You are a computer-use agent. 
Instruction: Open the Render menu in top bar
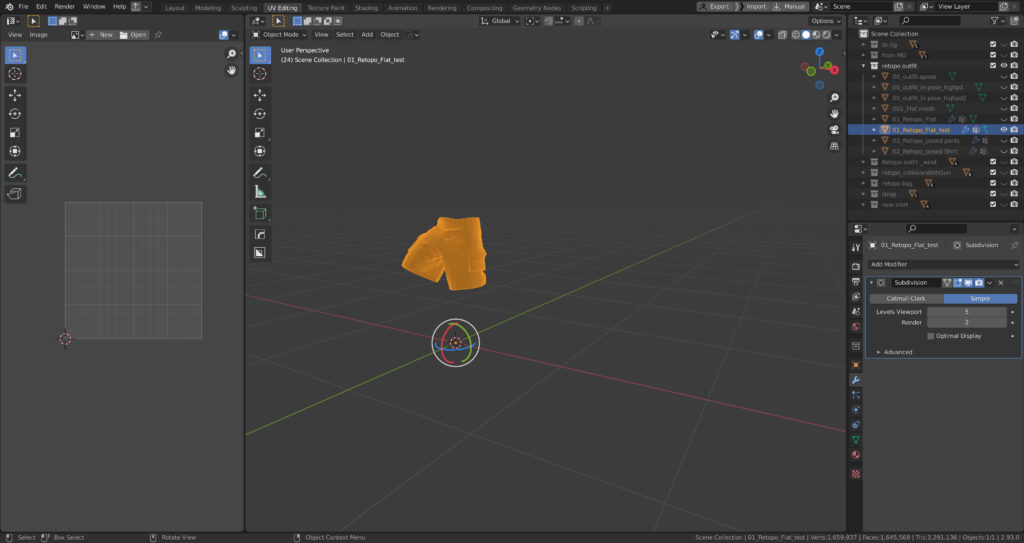pos(64,6)
